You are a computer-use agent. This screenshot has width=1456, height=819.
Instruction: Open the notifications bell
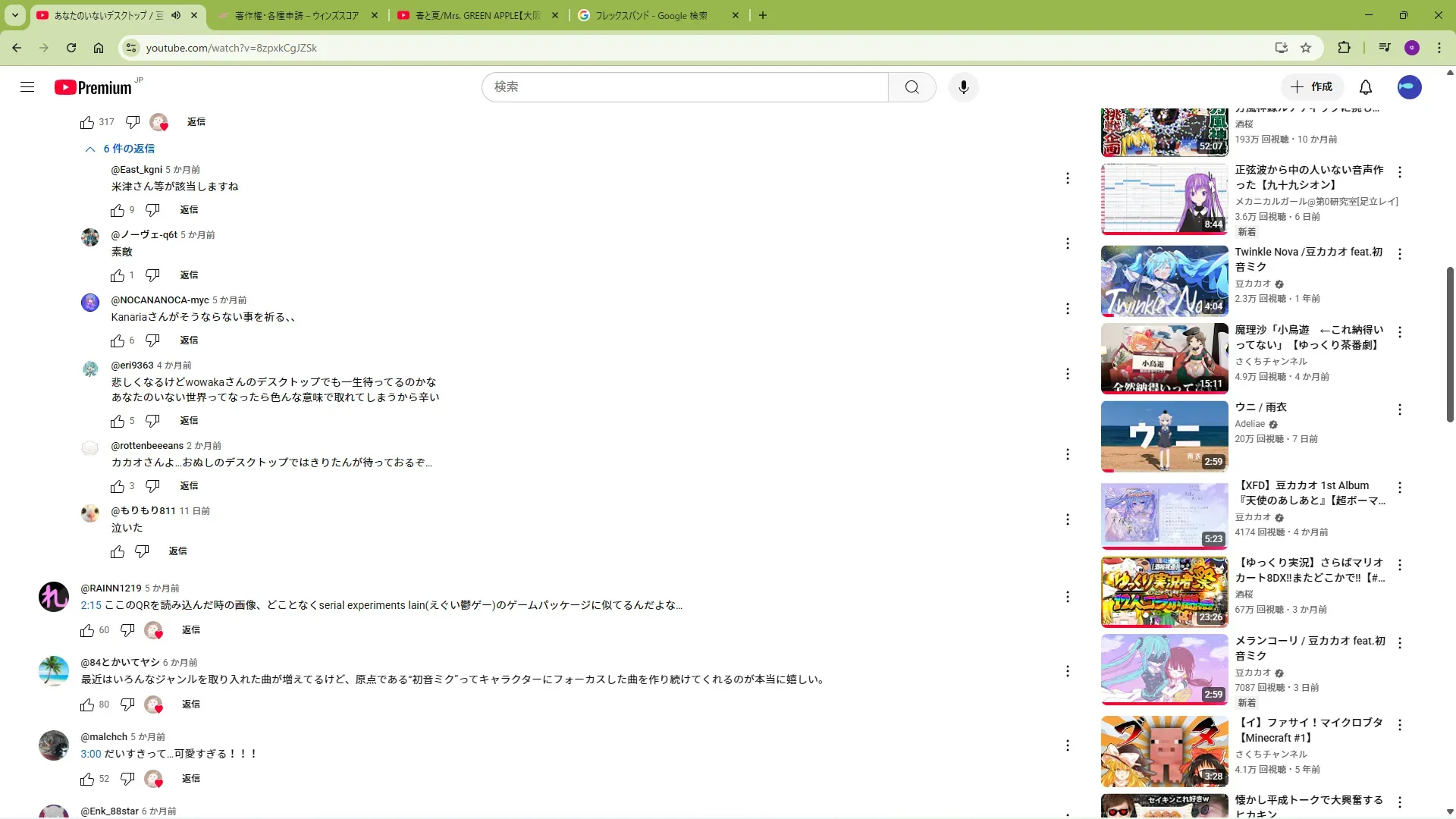[1365, 87]
